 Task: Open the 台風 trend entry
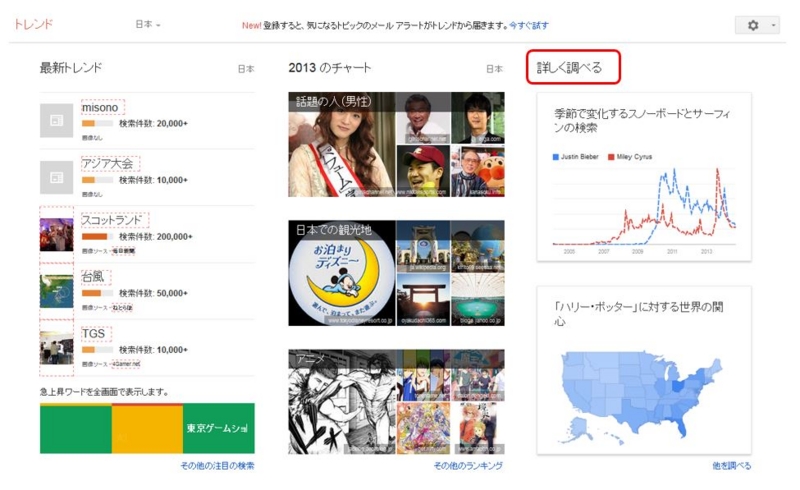point(93,277)
